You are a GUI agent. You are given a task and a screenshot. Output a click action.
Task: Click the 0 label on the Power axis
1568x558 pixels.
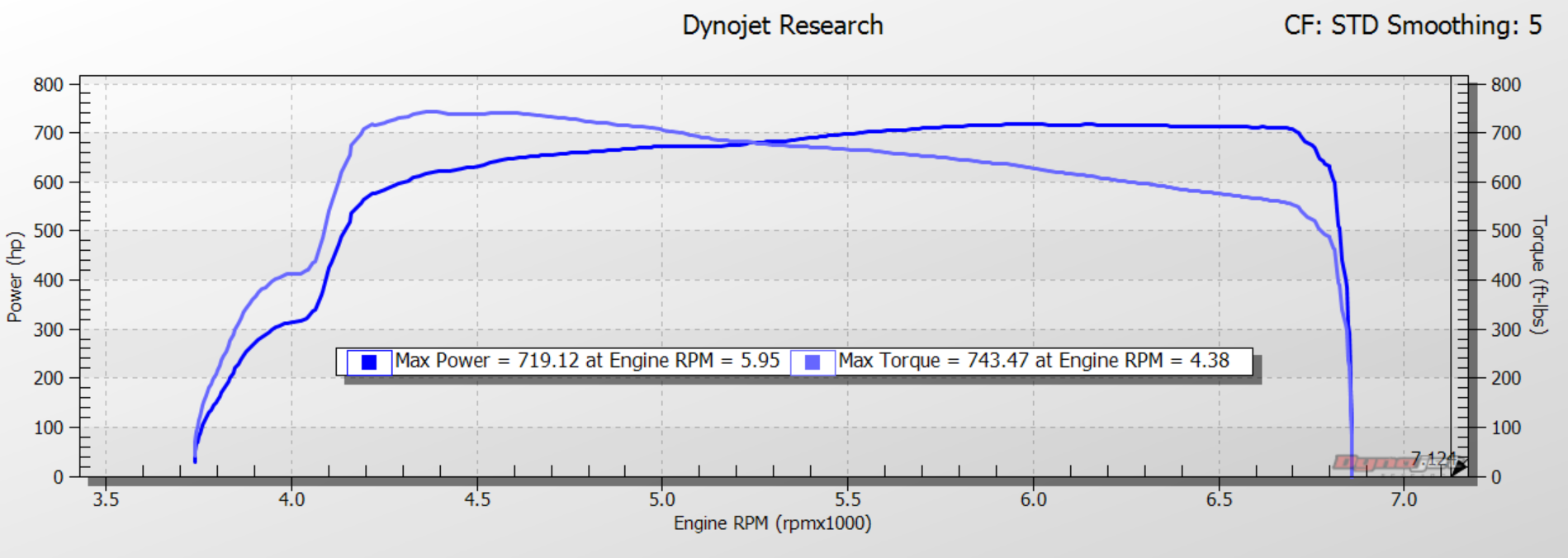tap(58, 477)
